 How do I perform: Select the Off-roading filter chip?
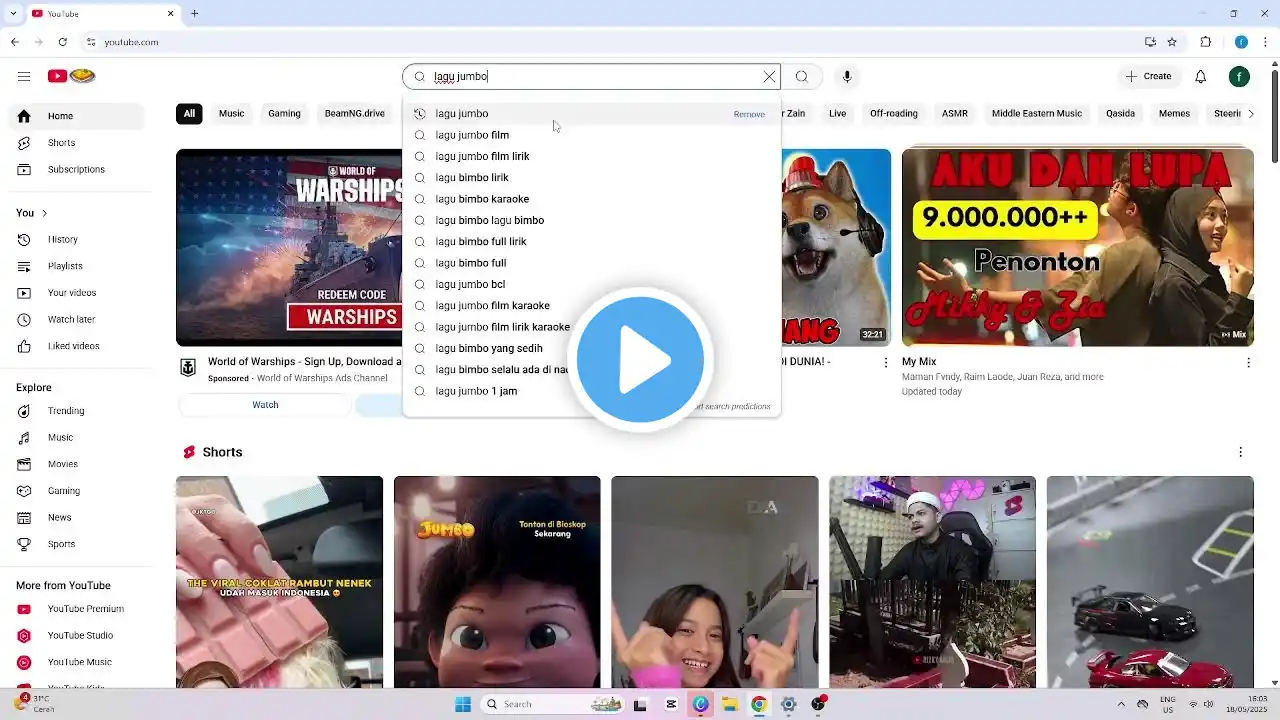coord(894,114)
